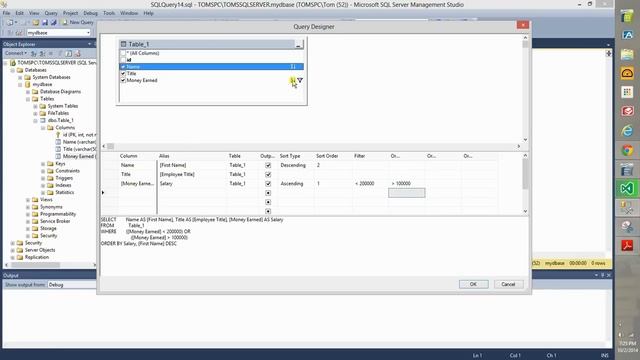Image resolution: width=640 pixels, height=360 pixels.
Task: Open File Explorer folder icon on taskbar
Action: pyautogui.click(x=627, y=54)
